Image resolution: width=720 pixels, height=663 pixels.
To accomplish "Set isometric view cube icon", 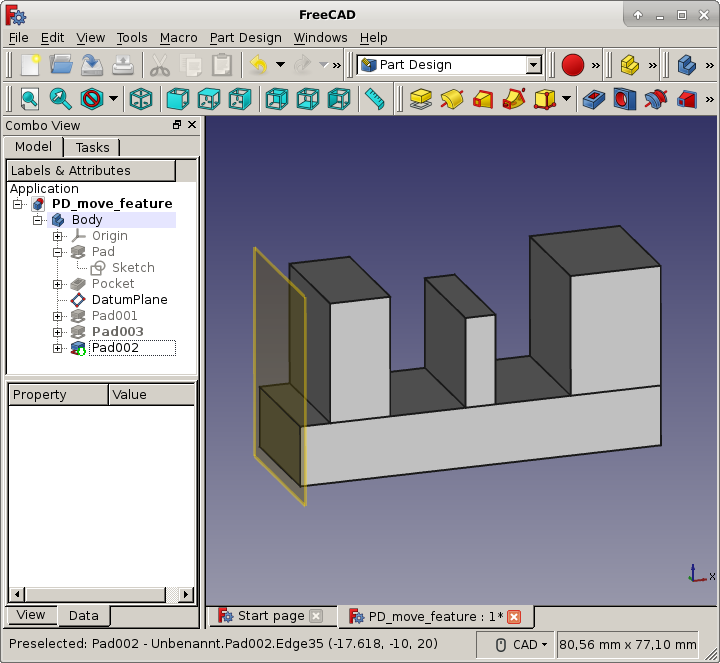I will tap(141, 99).
